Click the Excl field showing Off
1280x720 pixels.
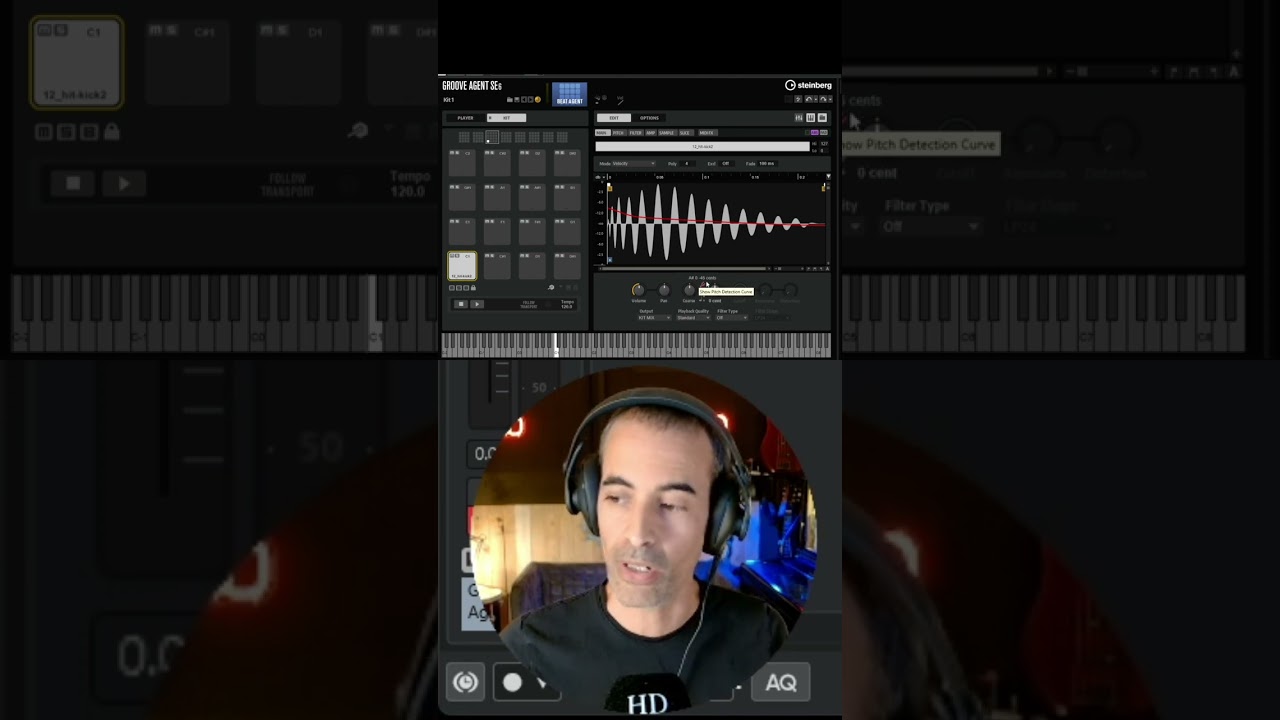point(726,163)
